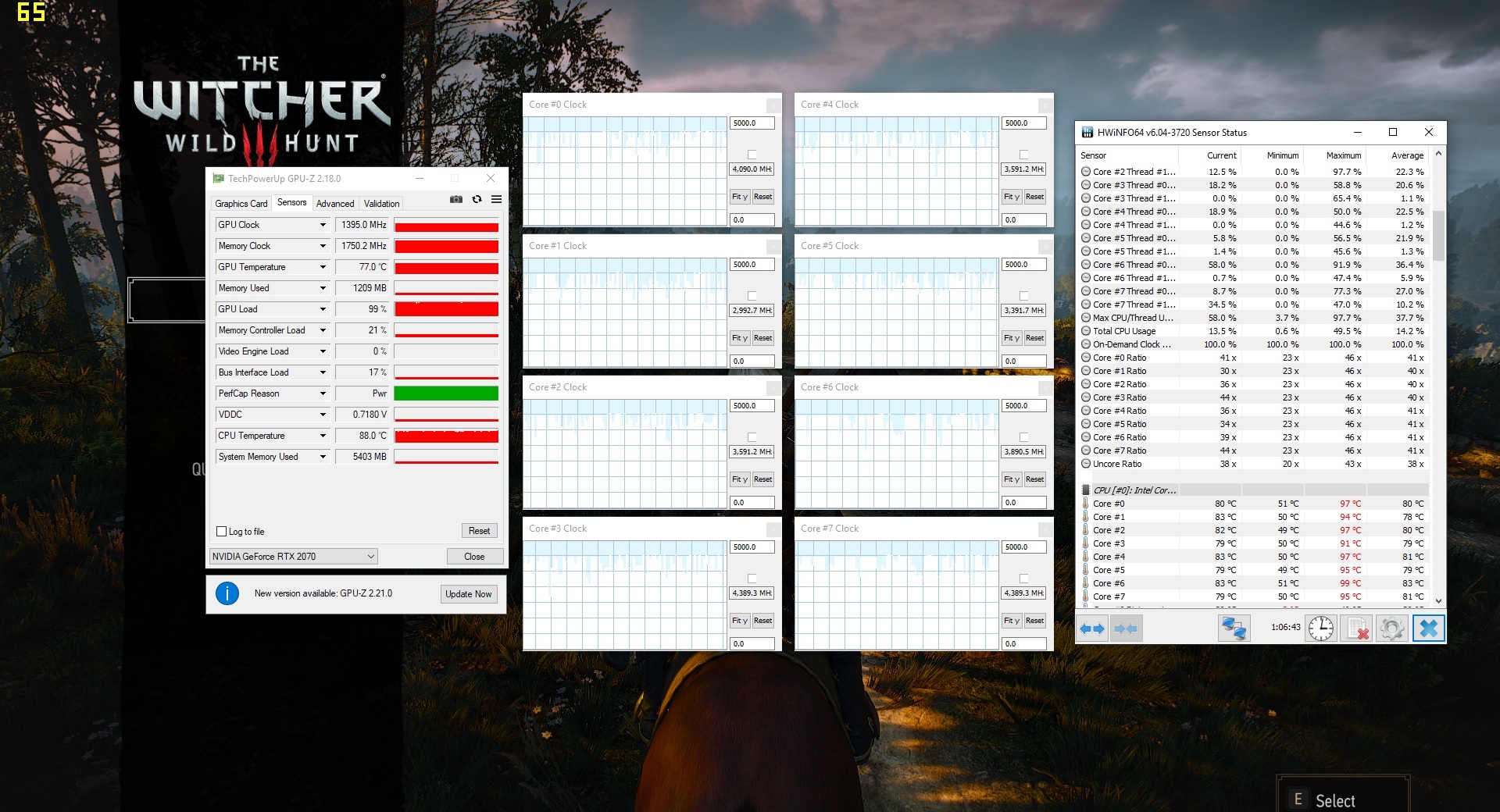The height and width of the screenshot is (812, 1500).
Task: Click Fit y in the Core #0 Clock graph
Action: pos(740,197)
